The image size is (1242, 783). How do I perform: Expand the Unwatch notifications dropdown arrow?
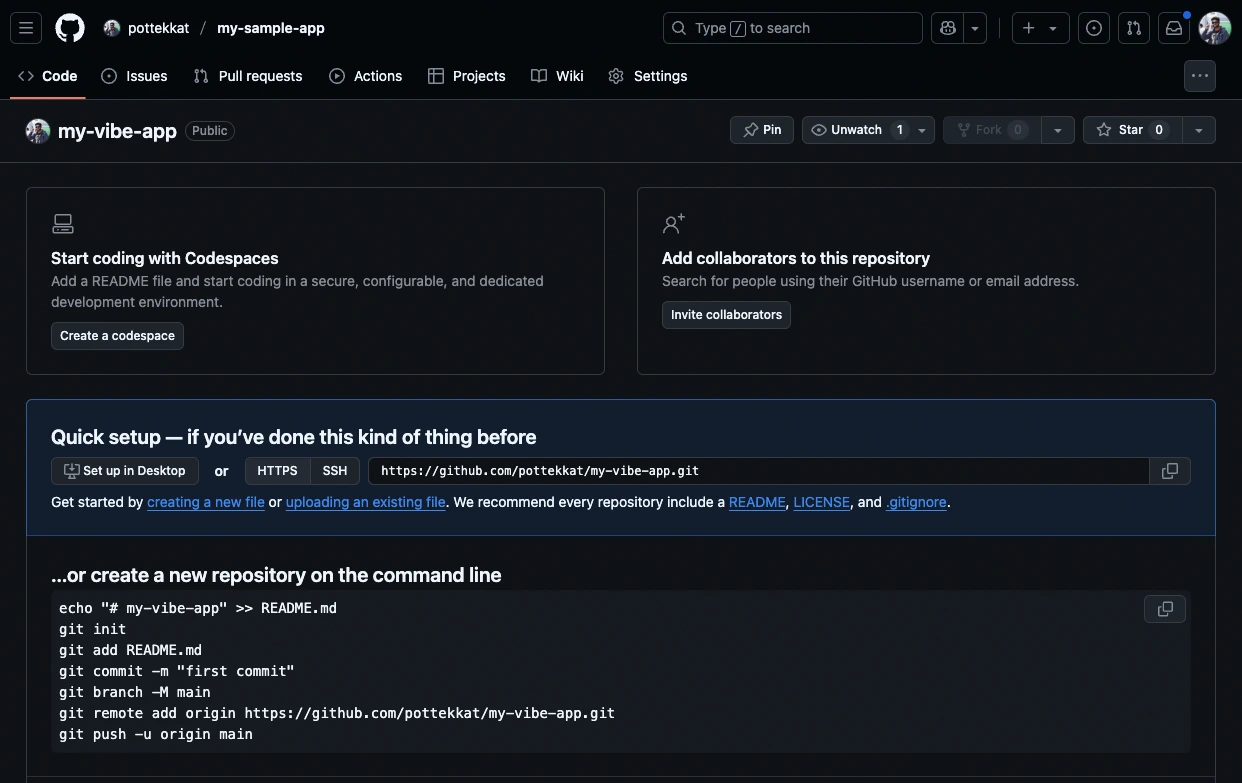click(x=922, y=130)
